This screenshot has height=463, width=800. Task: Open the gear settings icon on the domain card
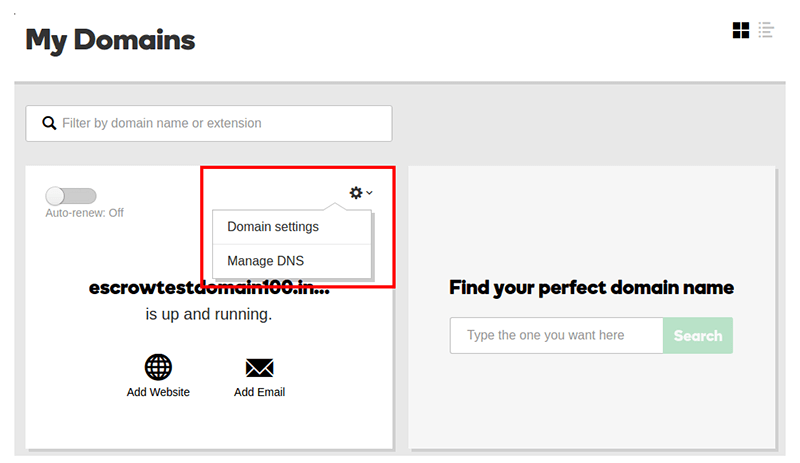coord(355,193)
